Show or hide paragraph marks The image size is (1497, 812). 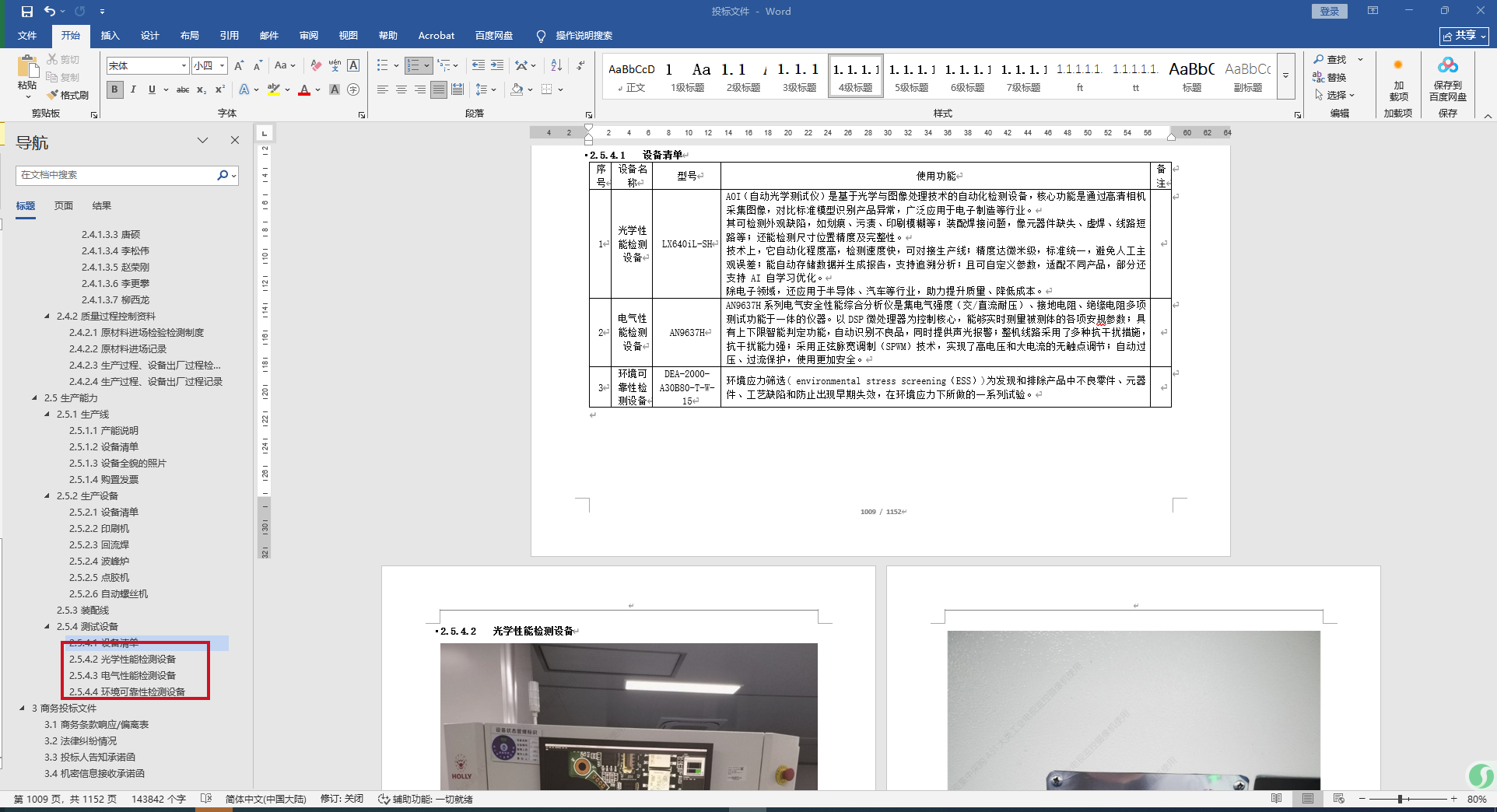click(580, 65)
